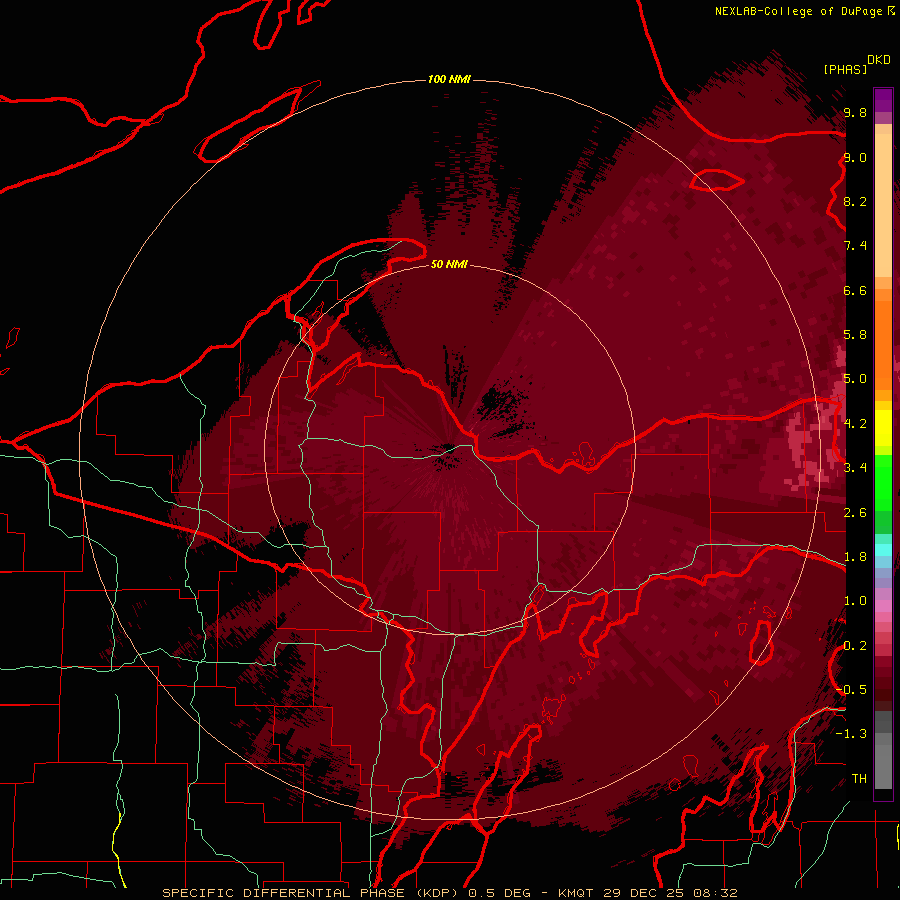Viewport: 900px width, 900px height.
Task: Click the 5.0 legend value
Action: tap(855, 379)
